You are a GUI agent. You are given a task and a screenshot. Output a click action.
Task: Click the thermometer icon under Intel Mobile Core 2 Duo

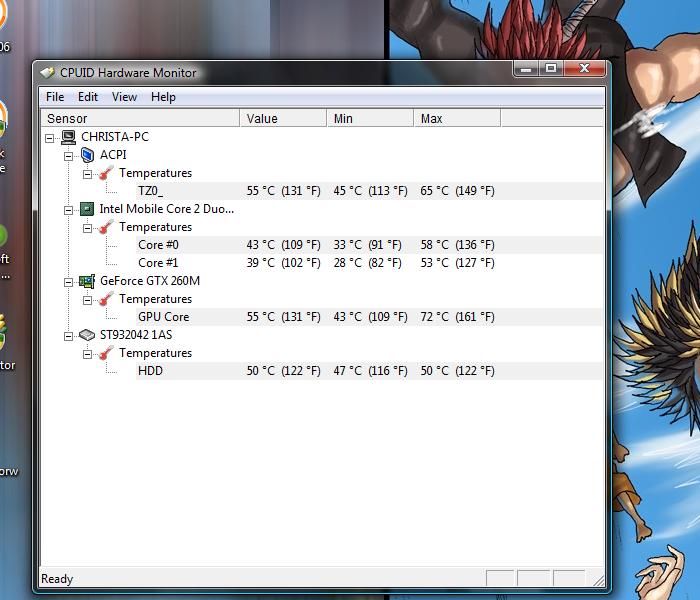(x=106, y=227)
